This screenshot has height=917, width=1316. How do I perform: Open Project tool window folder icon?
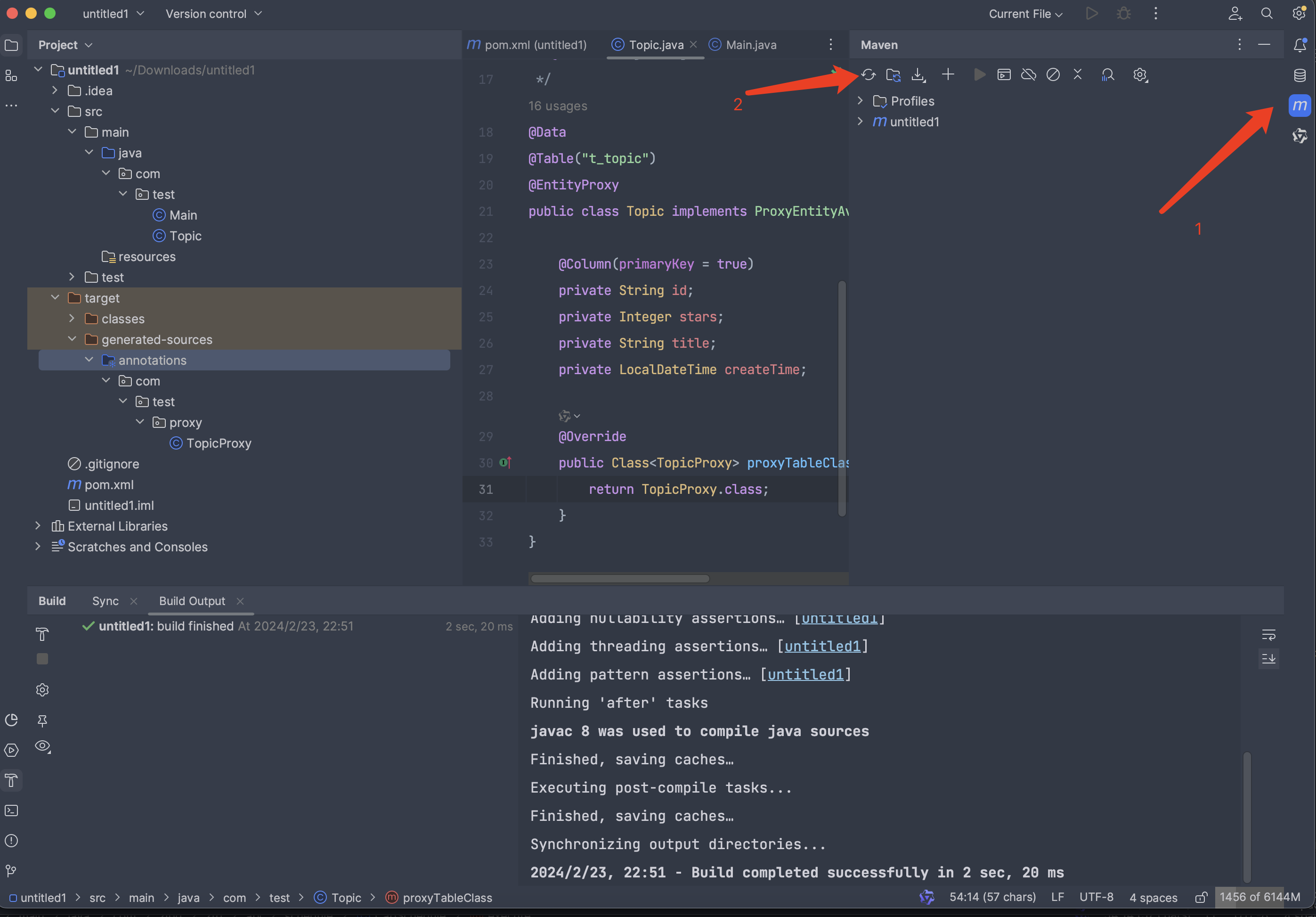11,45
